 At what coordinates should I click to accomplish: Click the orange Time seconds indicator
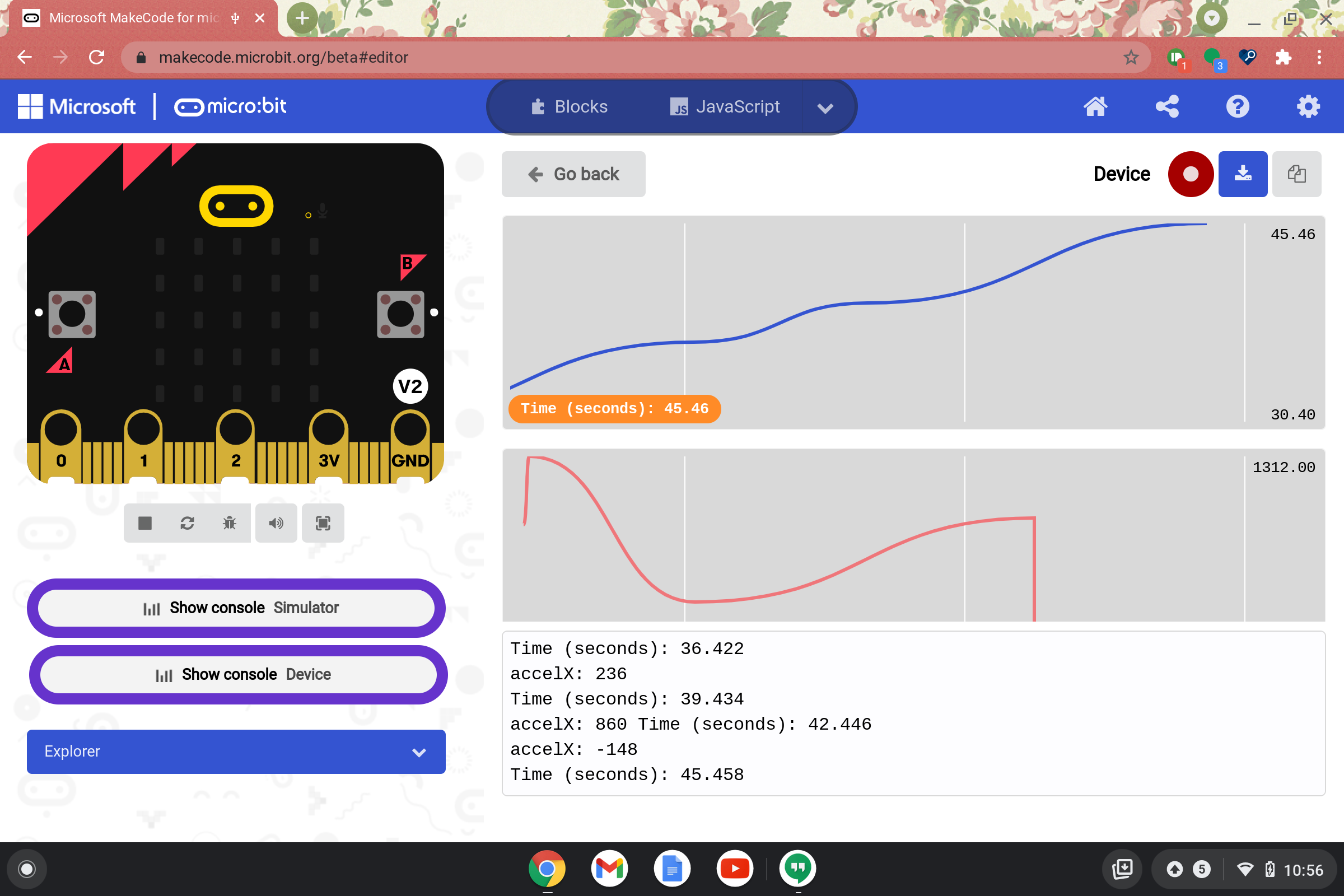(614, 409)
